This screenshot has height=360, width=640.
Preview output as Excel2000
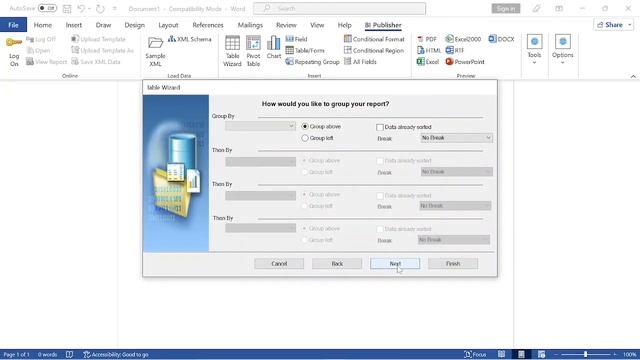(463, 39)
